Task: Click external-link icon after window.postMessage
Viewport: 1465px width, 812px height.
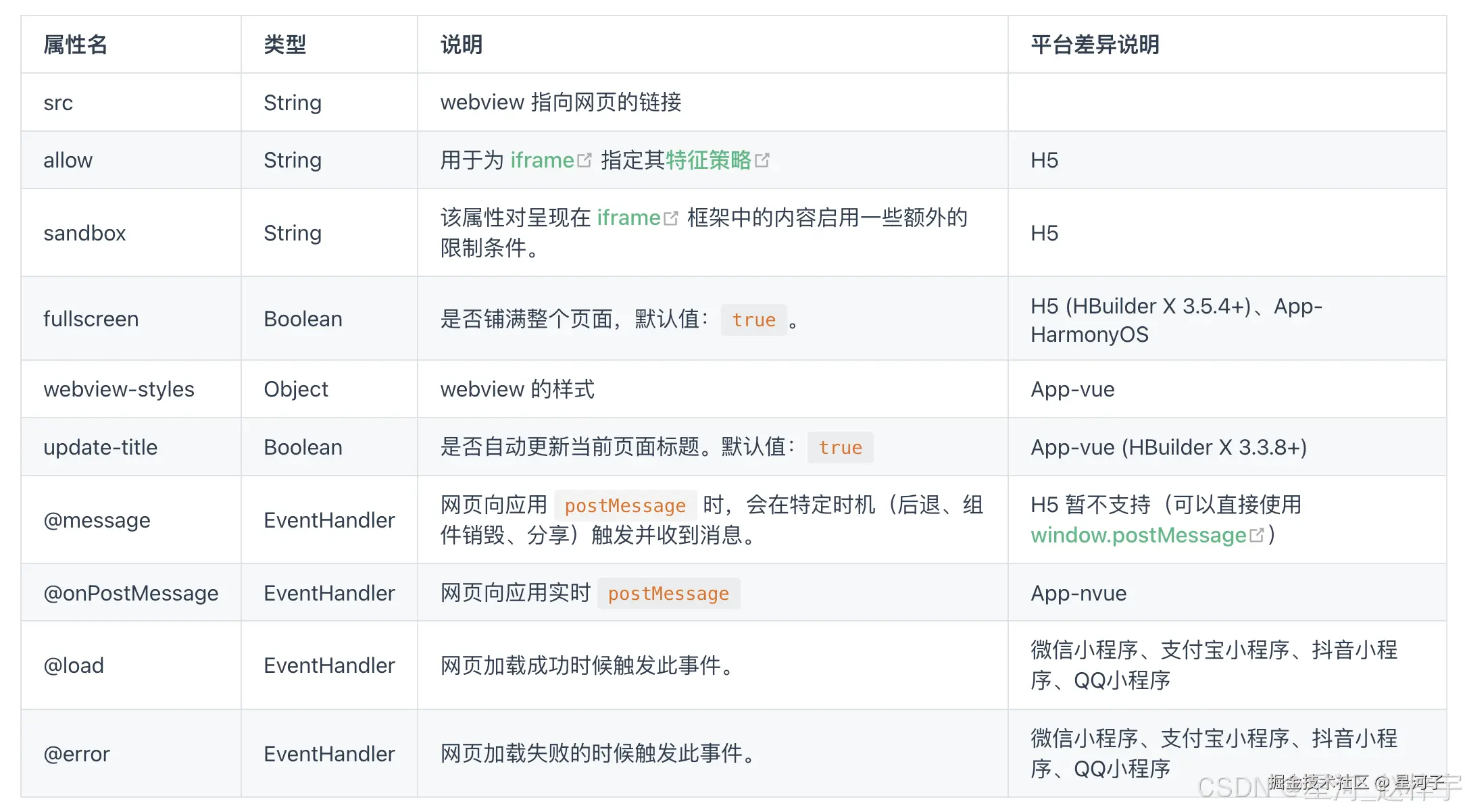Action: coord(1257,535)
